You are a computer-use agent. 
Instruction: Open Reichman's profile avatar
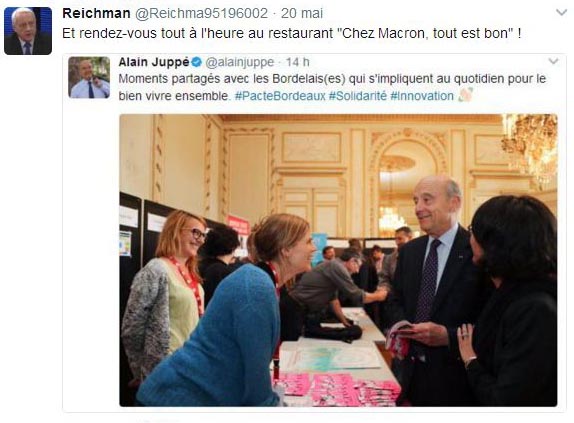(x=28, y=31)
